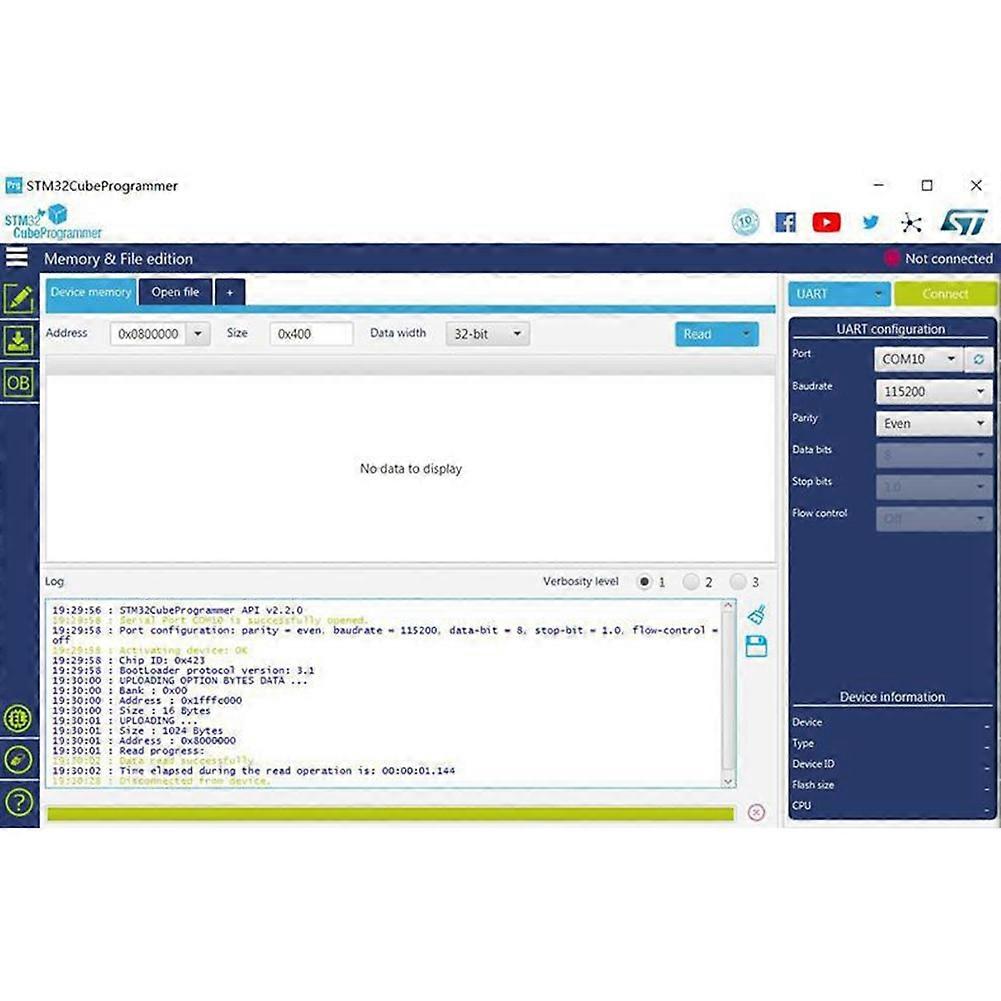The height and width of the screenshot is (1001, 1001).
Task: Minimize the STM32CubeProgrammer window
Action: (x=878, y=185)
